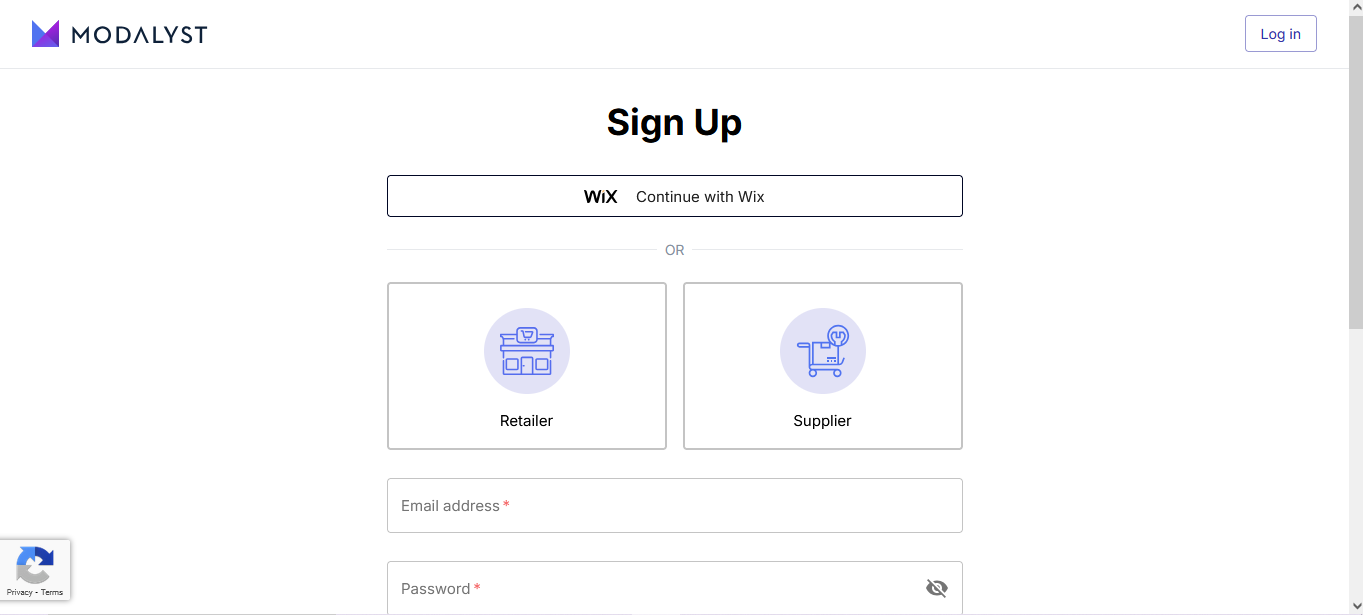Click the purple circle behind the Supplier icon
The image size is (1363, 615).
pos(822,351)
